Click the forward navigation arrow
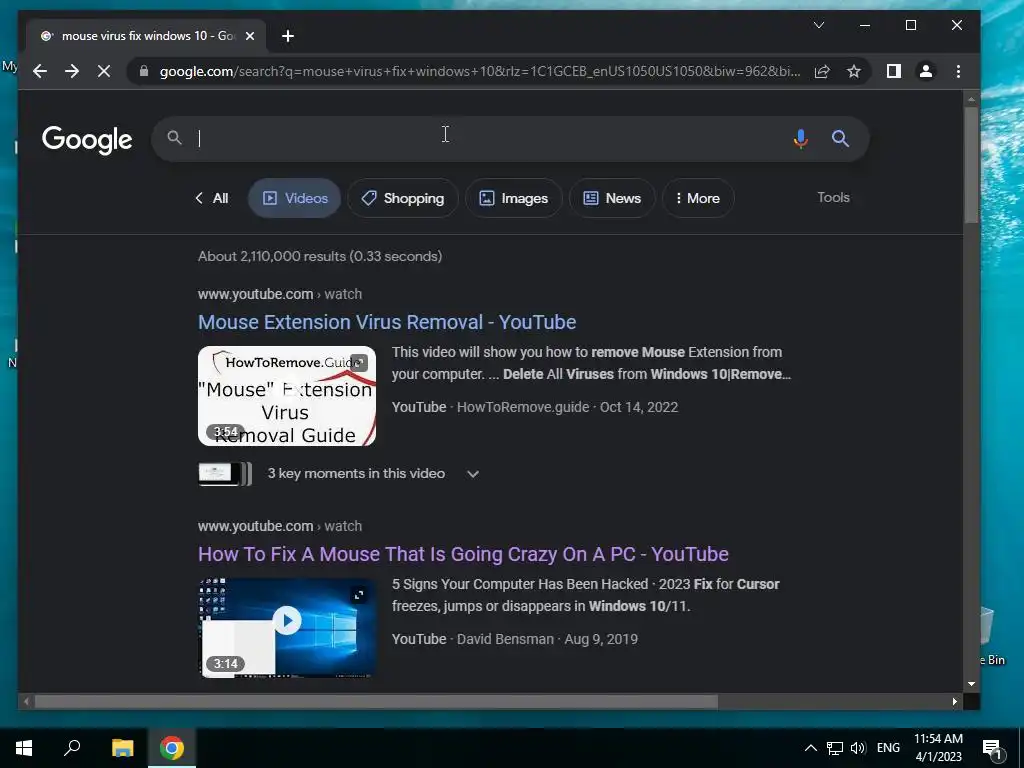This screenshot has height=768, width=1024. [72, 71]
